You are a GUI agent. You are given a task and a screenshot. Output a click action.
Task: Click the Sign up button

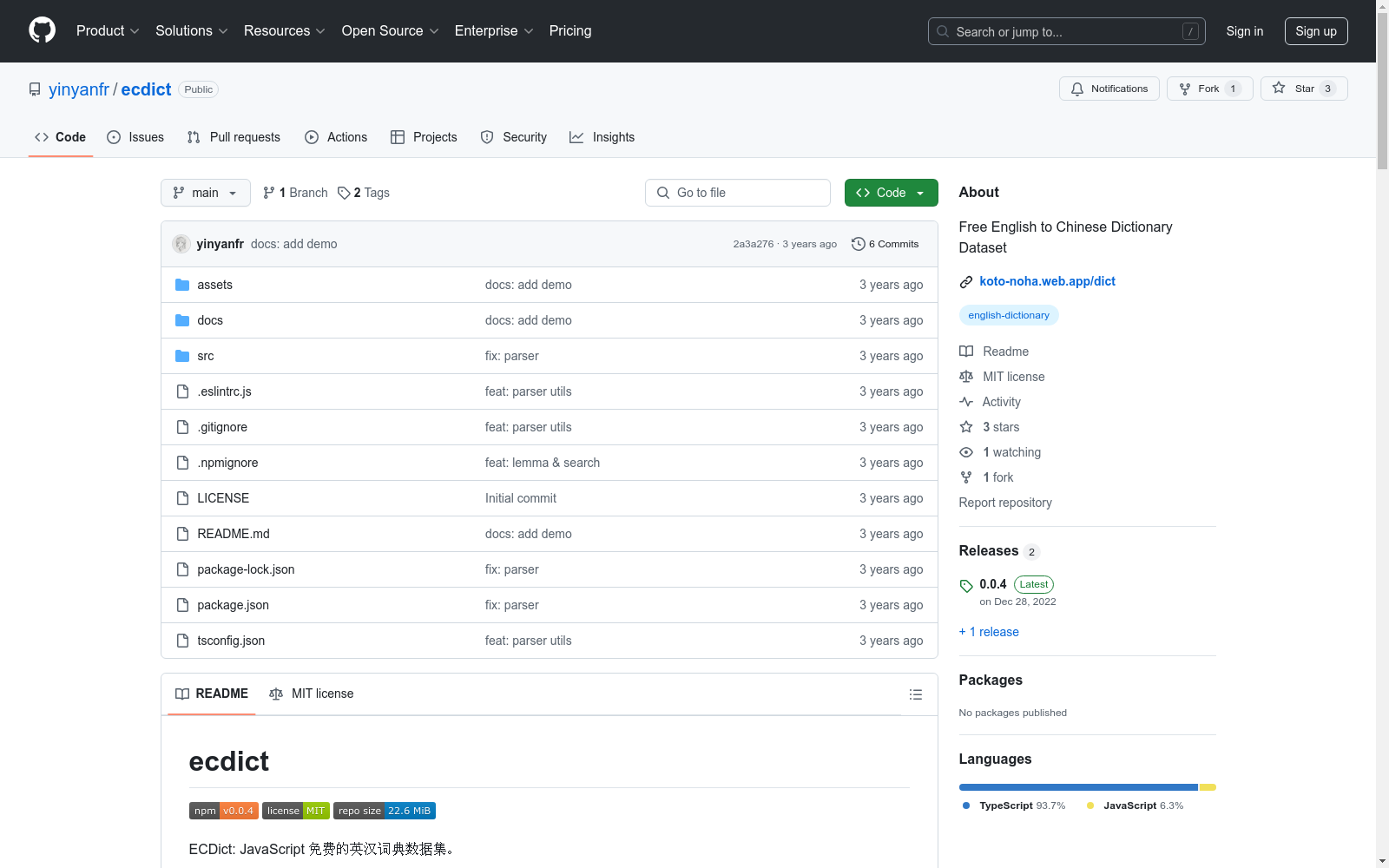[x=1316, y=31]
